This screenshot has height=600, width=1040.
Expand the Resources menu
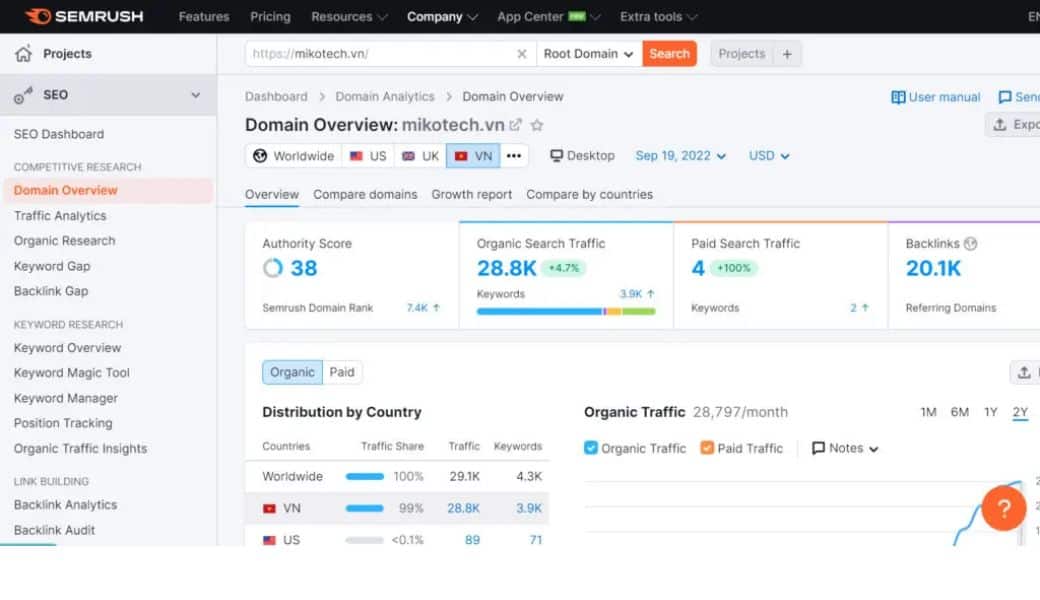click(x=350, y=17)
